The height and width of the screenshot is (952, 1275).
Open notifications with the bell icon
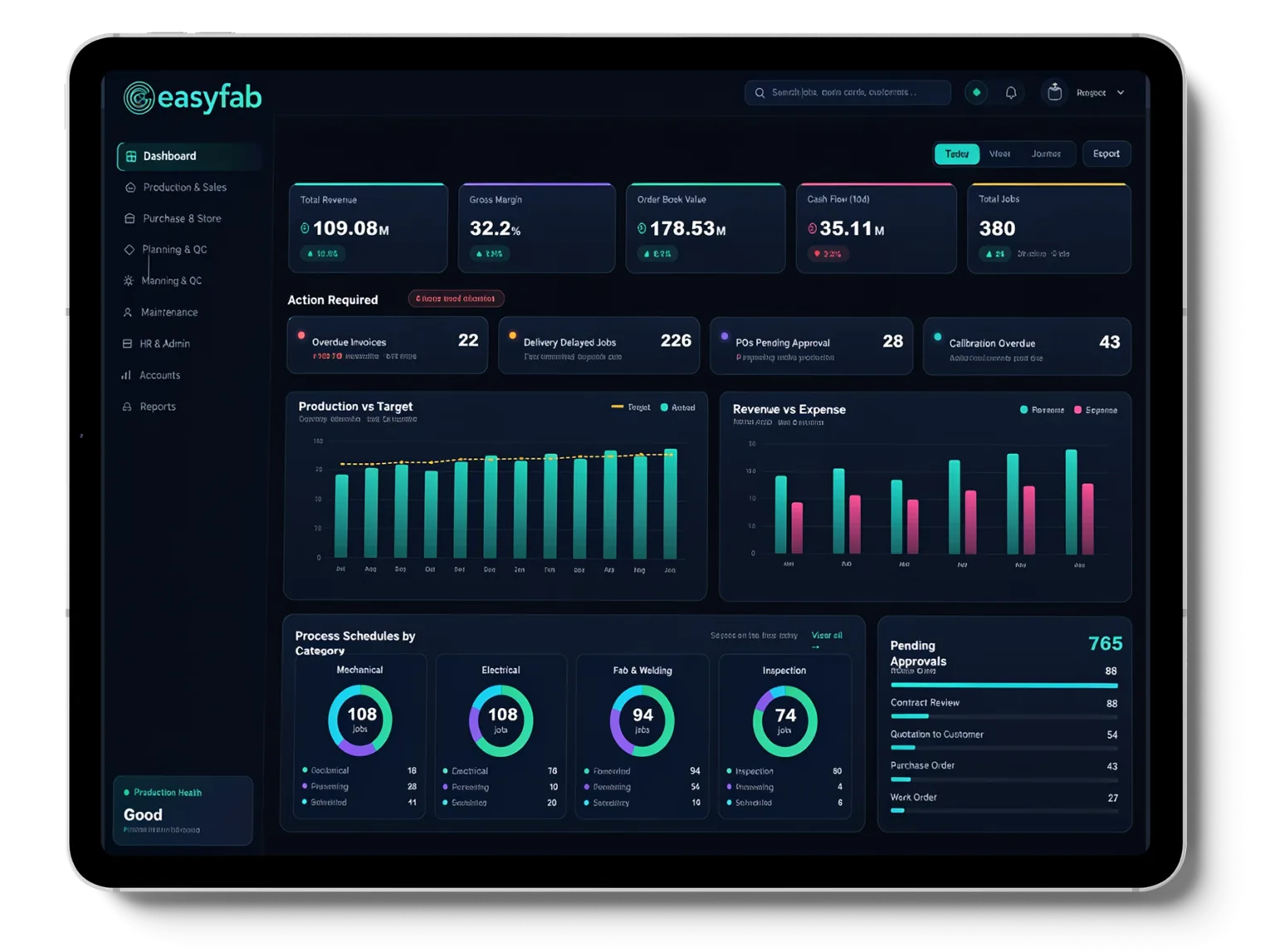[1011, 93]
